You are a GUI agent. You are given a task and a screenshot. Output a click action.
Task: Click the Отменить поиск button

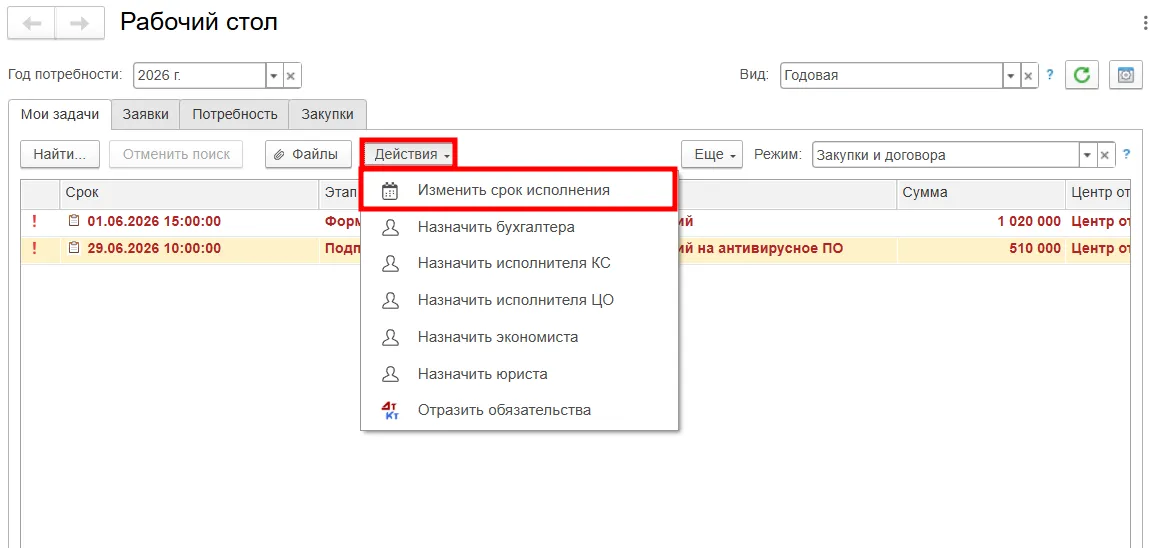(176, 155)
